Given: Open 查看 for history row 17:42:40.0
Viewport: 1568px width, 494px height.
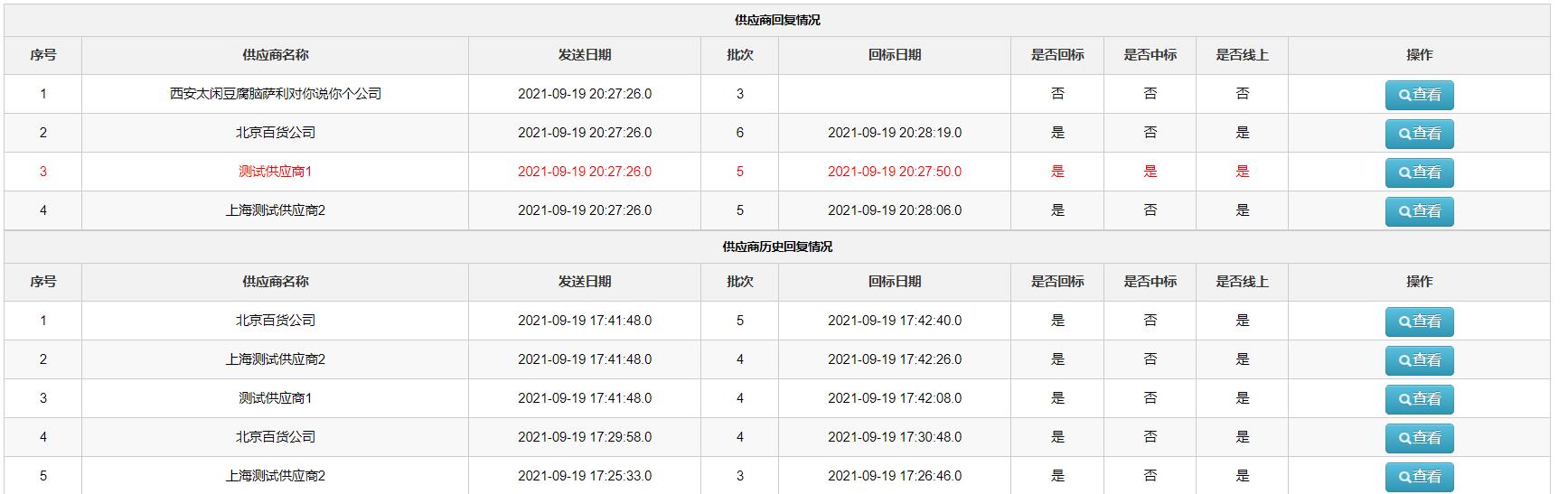Looking at the screenshot, I should coord(1419,322).
